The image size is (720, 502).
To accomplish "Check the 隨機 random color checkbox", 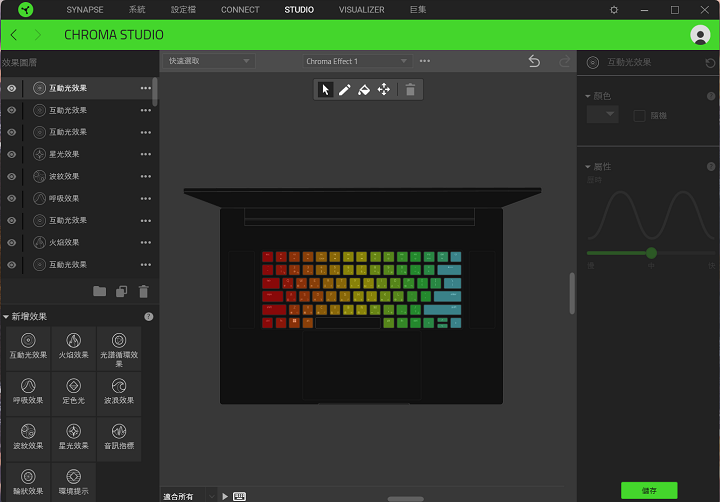I will 639,116.
